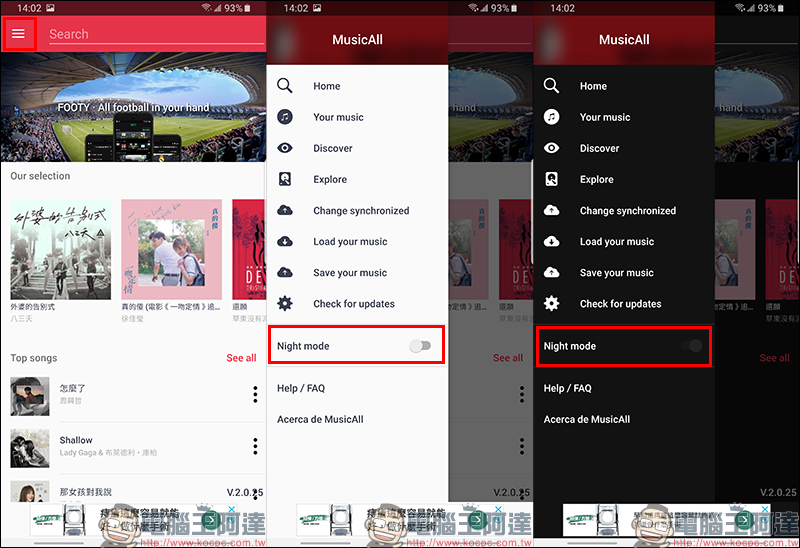Open Help / FAQ in light menu
This screenshot has width=800, height=548.
(x=301, y=388)
